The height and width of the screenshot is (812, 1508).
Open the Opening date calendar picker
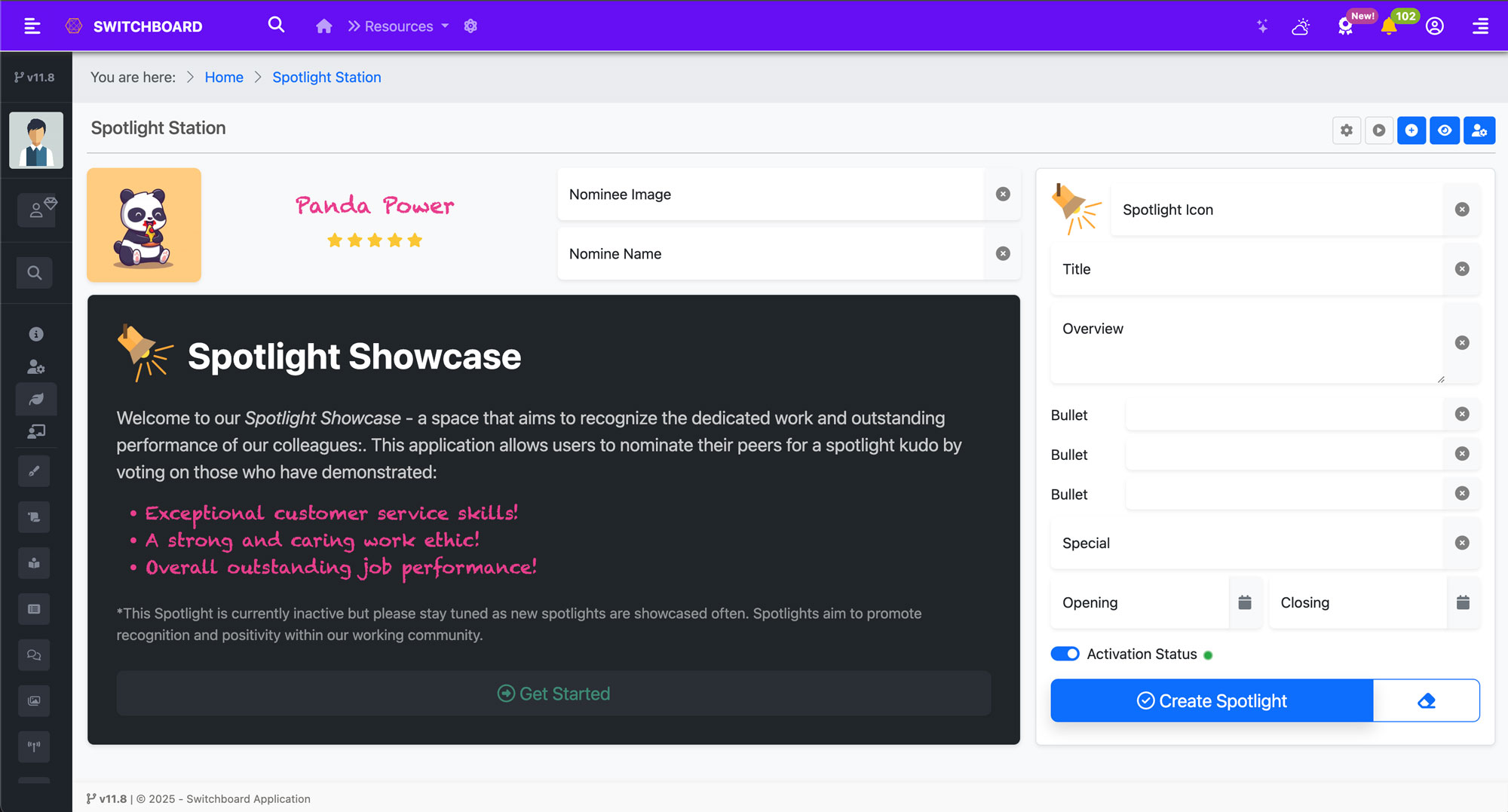pos(1245,602)
